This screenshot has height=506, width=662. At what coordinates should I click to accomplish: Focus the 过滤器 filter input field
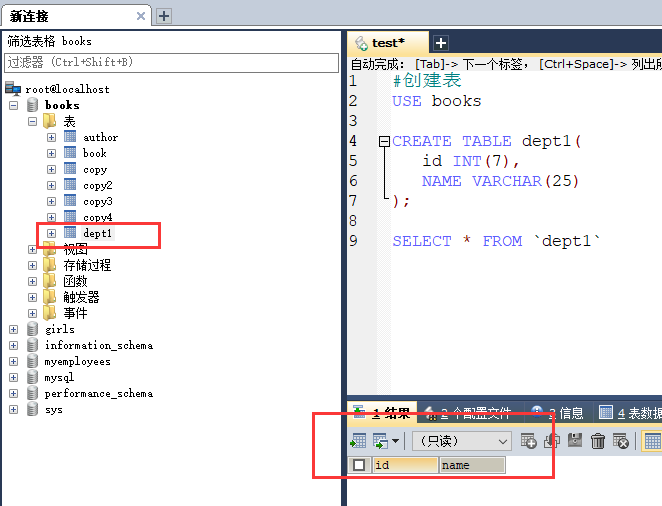(171, 62)
